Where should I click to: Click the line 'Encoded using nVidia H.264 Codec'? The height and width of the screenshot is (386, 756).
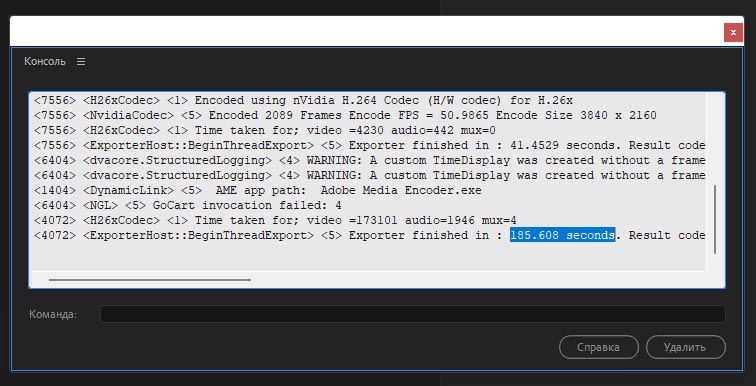(303, 101)
